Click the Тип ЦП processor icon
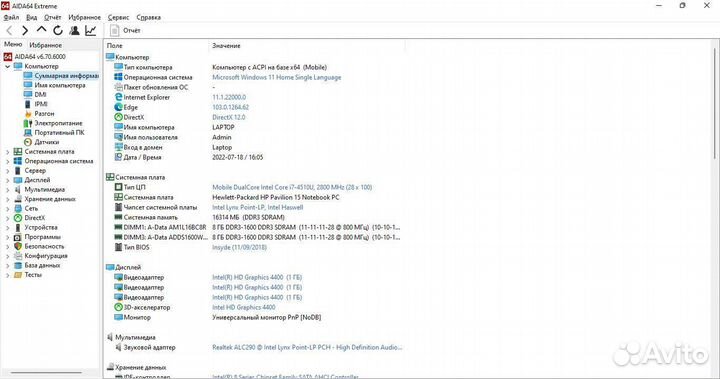This screenshot has height=379, width=720. tap(118, 187)
